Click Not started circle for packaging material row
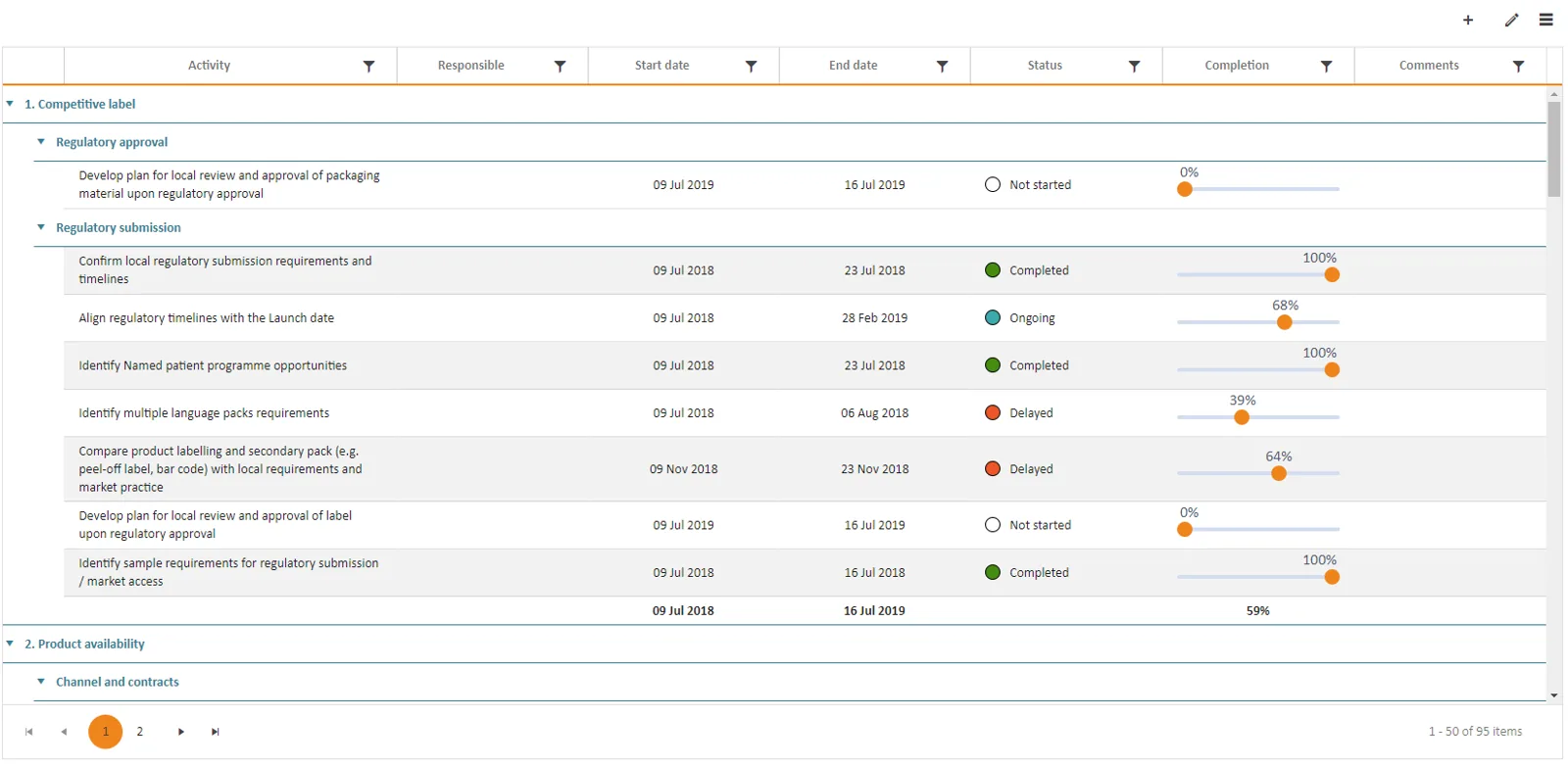1568x766 pixels. click(x=993, y=184)
